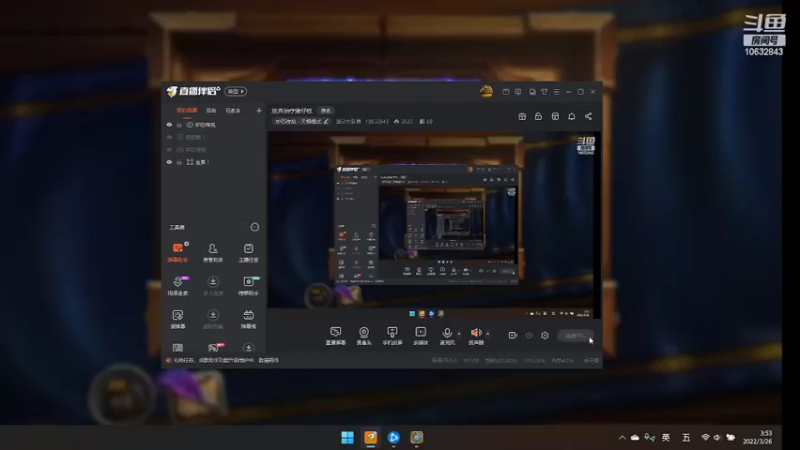800x450 pixels.
Task: Select the top 炉石传说 source row
Action: pos(213,124)
